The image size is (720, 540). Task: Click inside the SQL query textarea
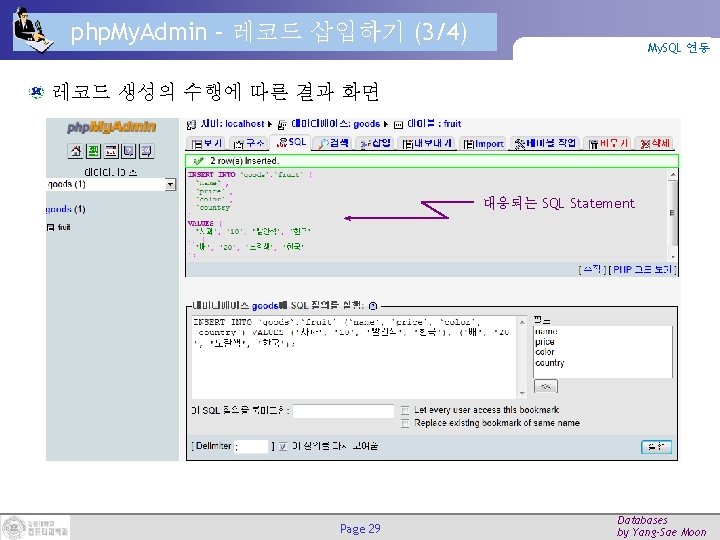(354, 357)
